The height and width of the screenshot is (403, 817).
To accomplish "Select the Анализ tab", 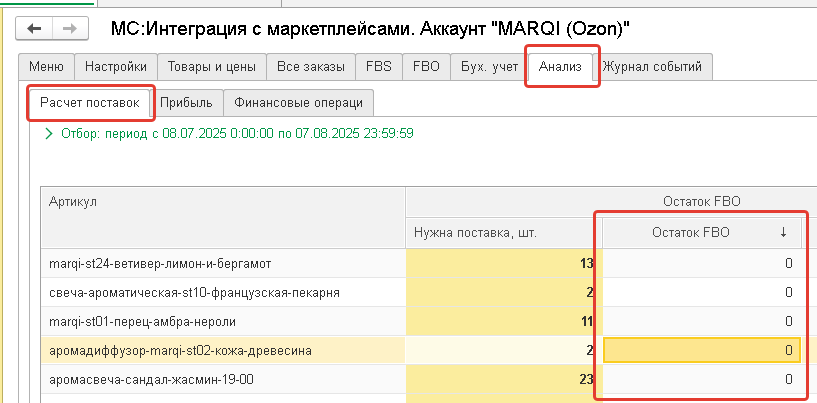I will (x=560, y=67).
